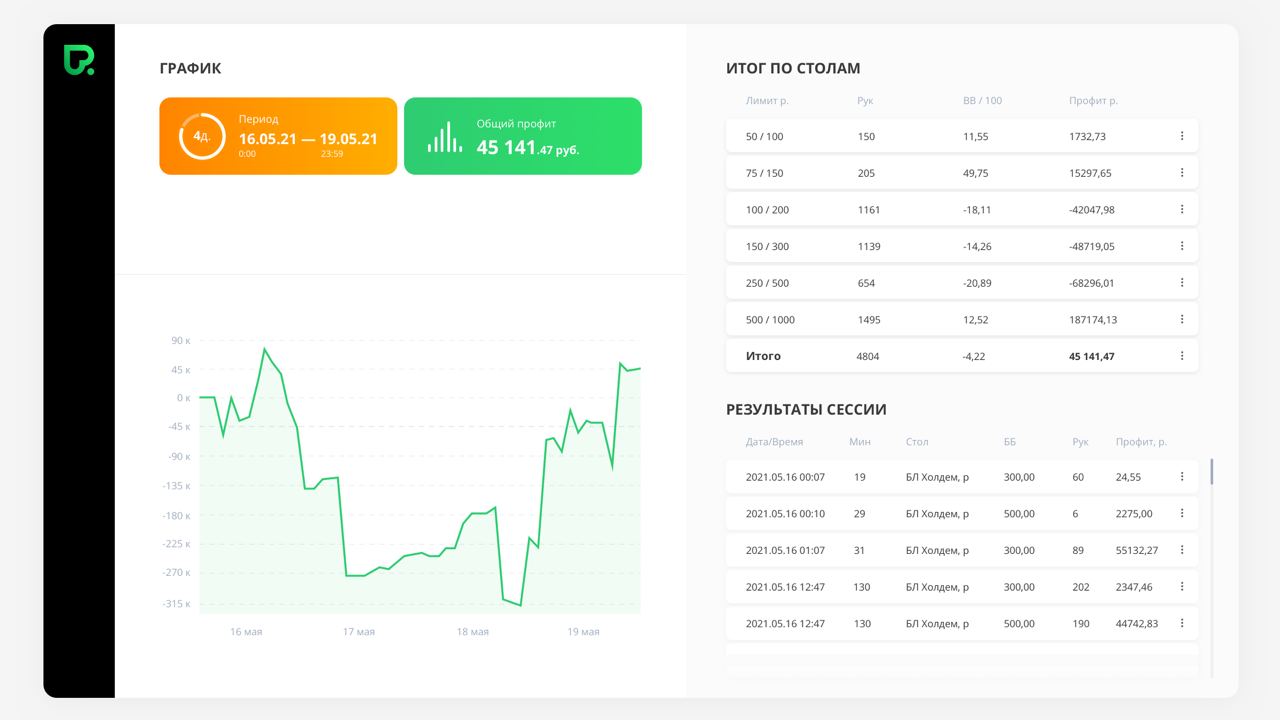Select the 250 / 500 limit cell
Screen dimensions: 1280x720
(767, 283)
